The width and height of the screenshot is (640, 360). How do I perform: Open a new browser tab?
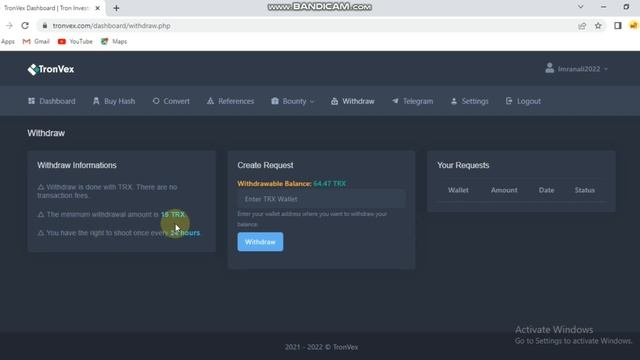click(116, 8)
